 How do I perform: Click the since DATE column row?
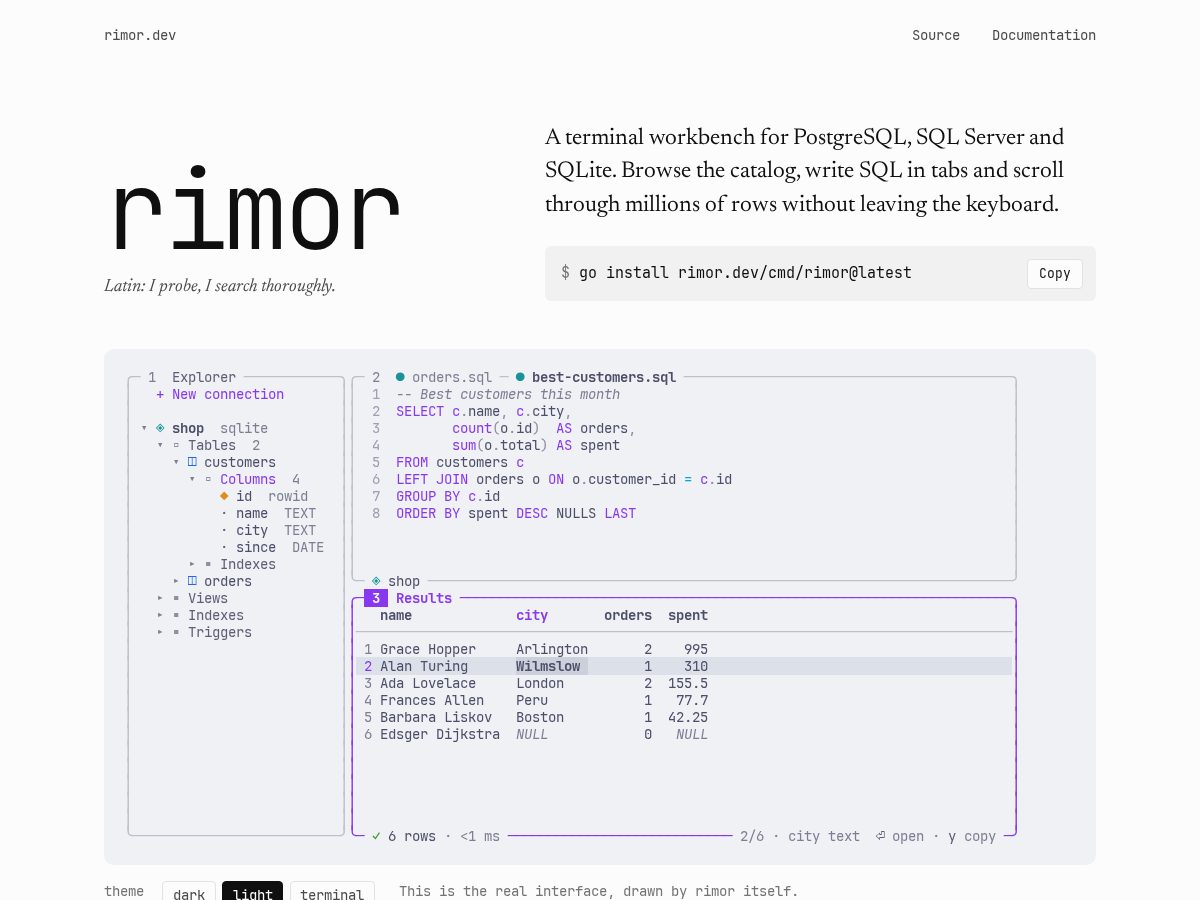[x=272, y=547]
